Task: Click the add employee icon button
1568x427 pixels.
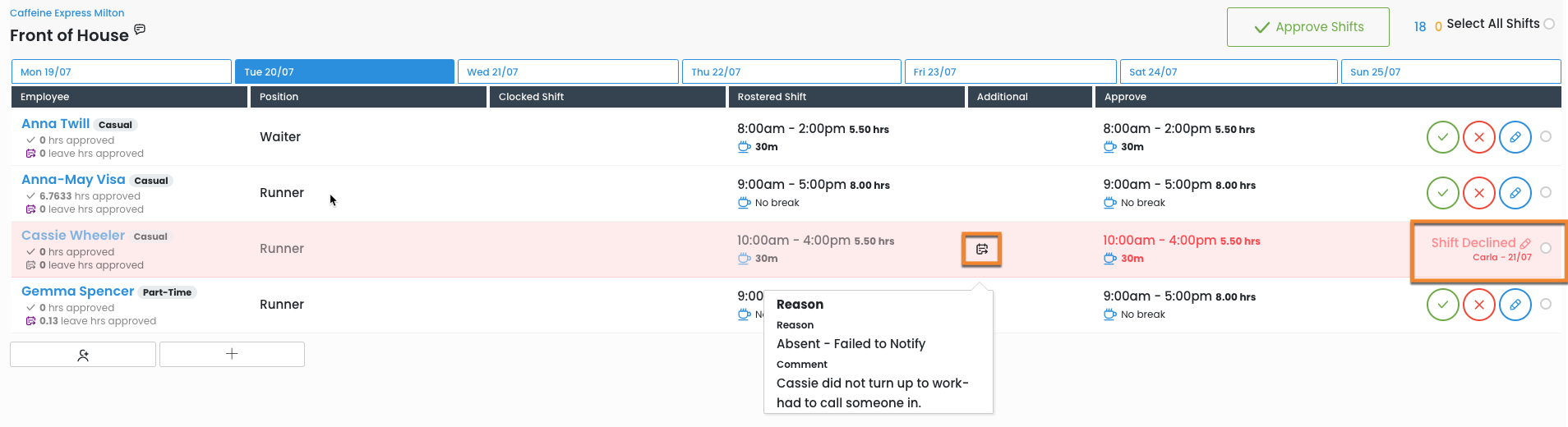Action: point(83,355)
